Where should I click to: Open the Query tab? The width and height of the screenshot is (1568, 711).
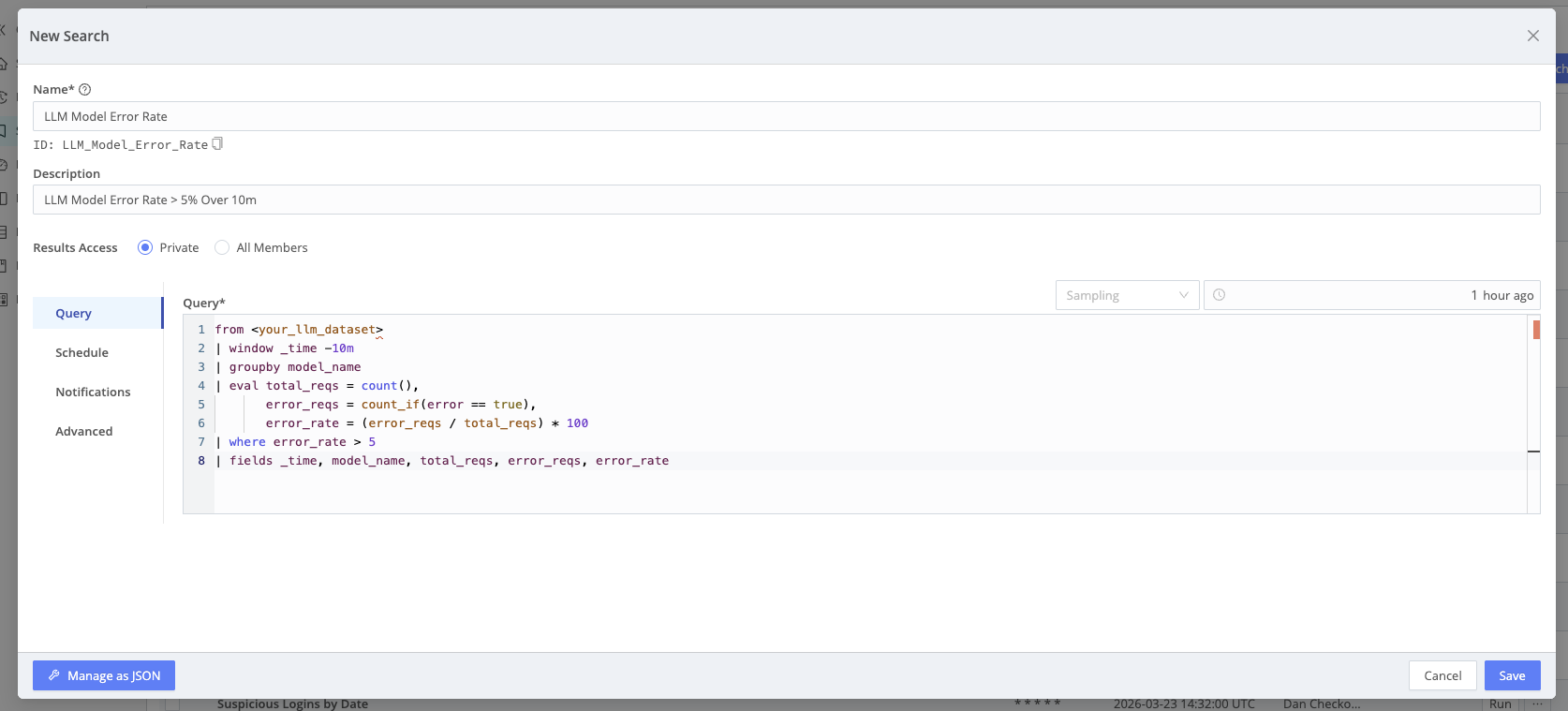pos(97,313)
